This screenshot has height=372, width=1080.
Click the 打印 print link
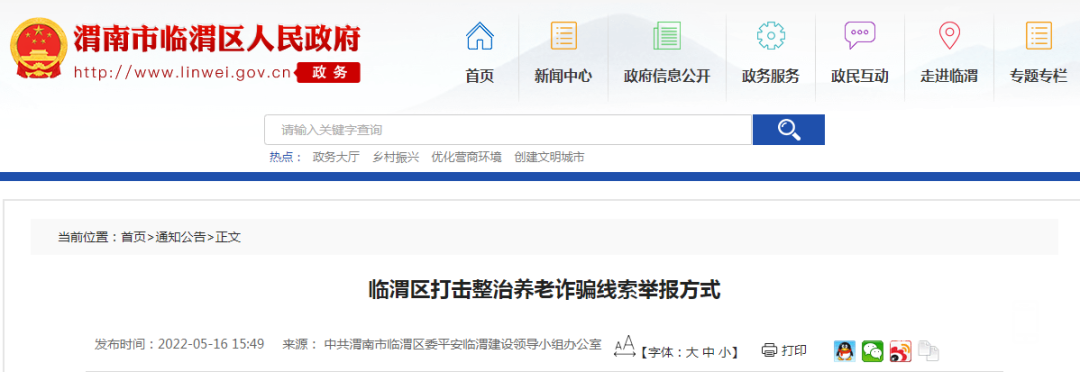click(793, 351)
